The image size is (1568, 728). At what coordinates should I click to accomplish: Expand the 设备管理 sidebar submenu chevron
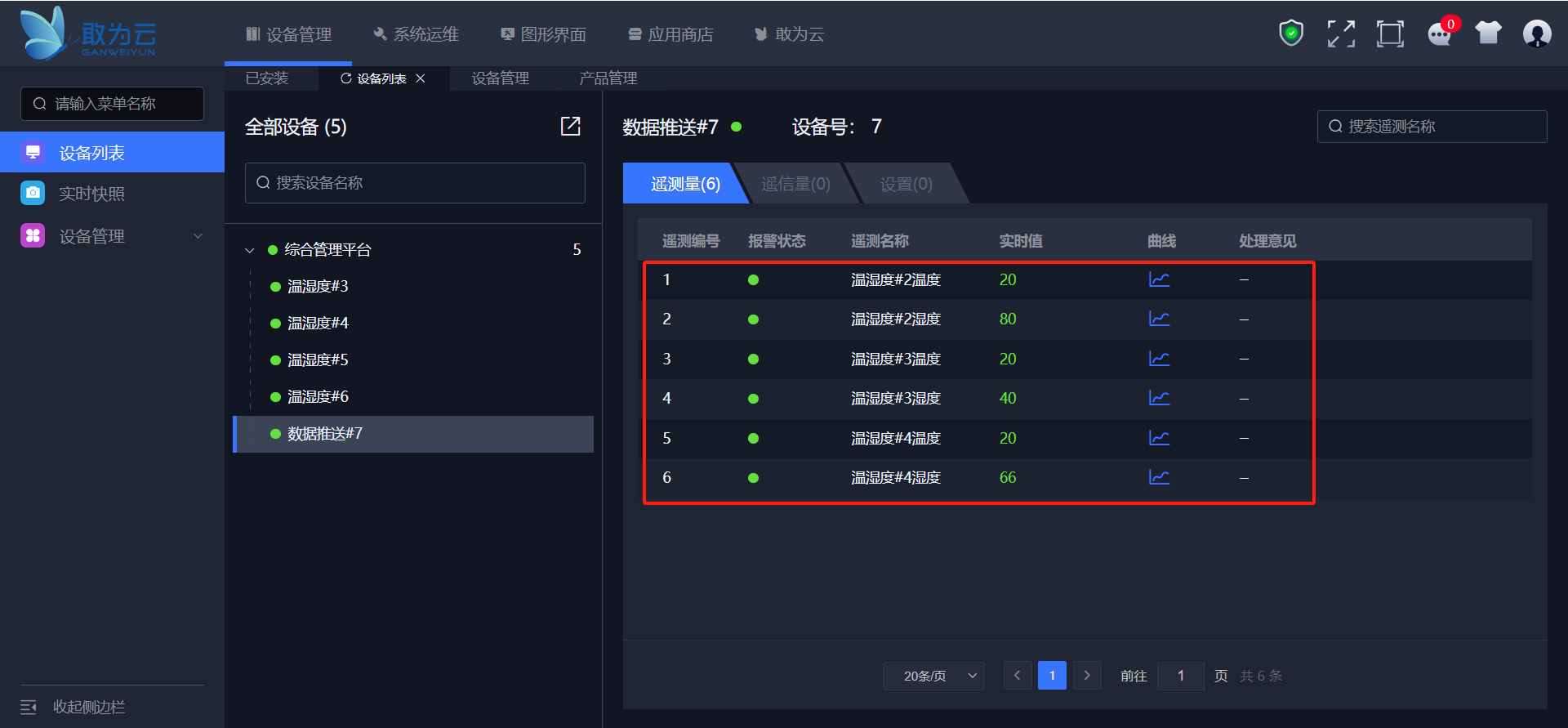tap(198, 236)
